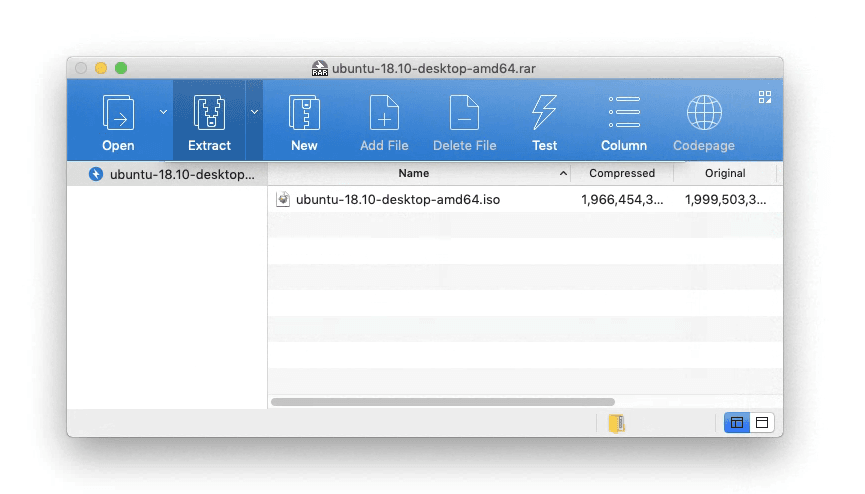Image resolution: width=865 pixels, height=494 pixels.
Task: Enable the sidebar layout view toggle
Action: click(737, 423)
